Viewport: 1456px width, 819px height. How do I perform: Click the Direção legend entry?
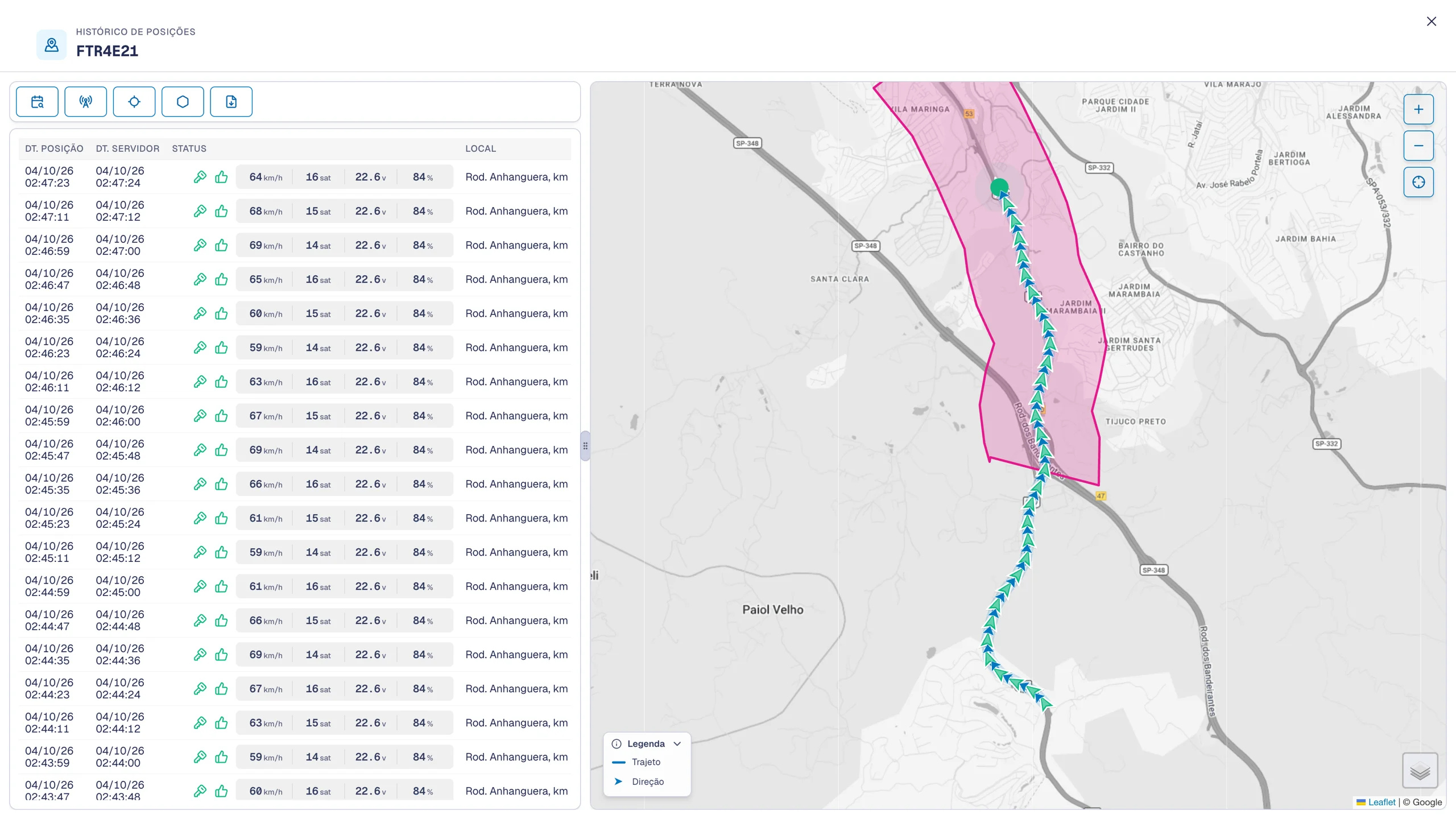click(x=638, y=781)
